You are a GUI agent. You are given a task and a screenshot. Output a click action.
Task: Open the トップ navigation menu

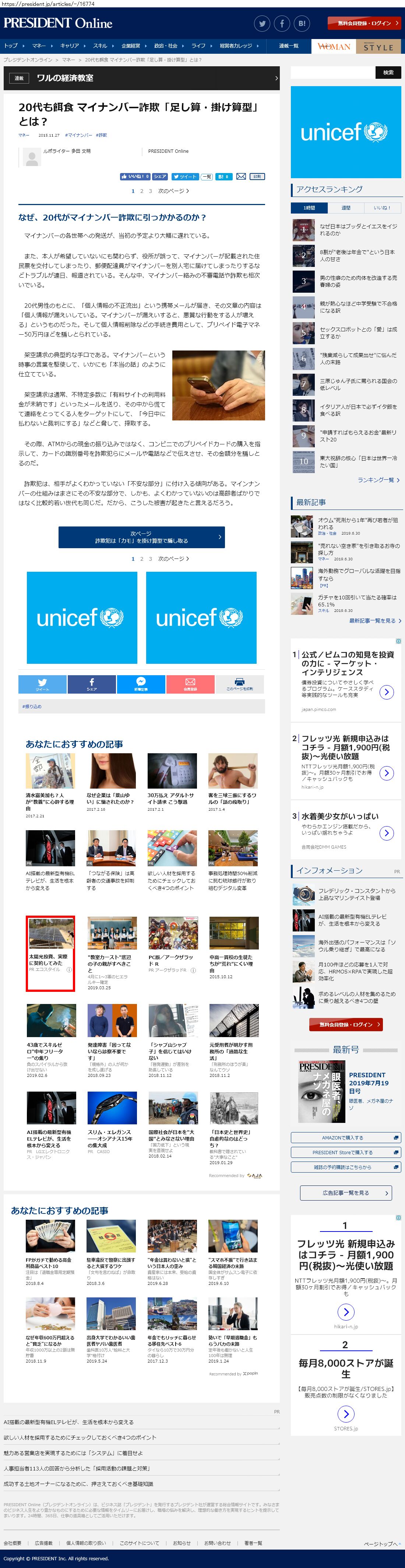13,46
